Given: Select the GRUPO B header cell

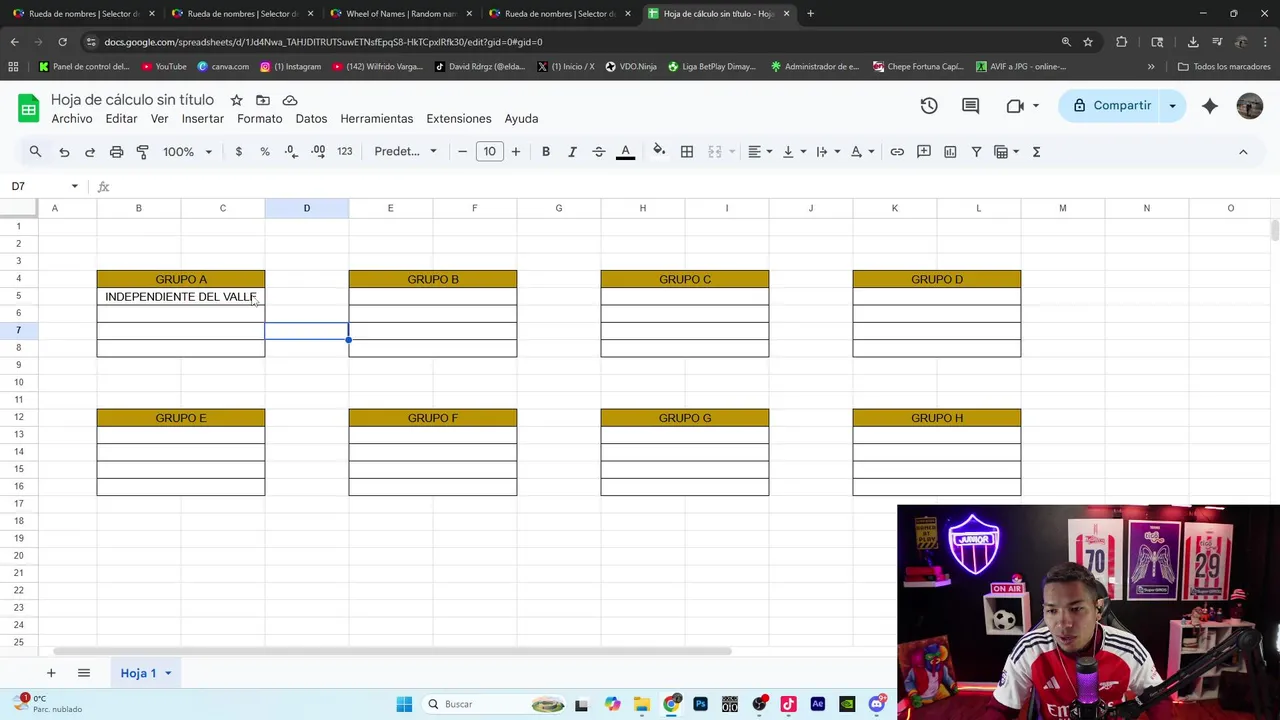Looking at the screenshot, I should 433,279.
